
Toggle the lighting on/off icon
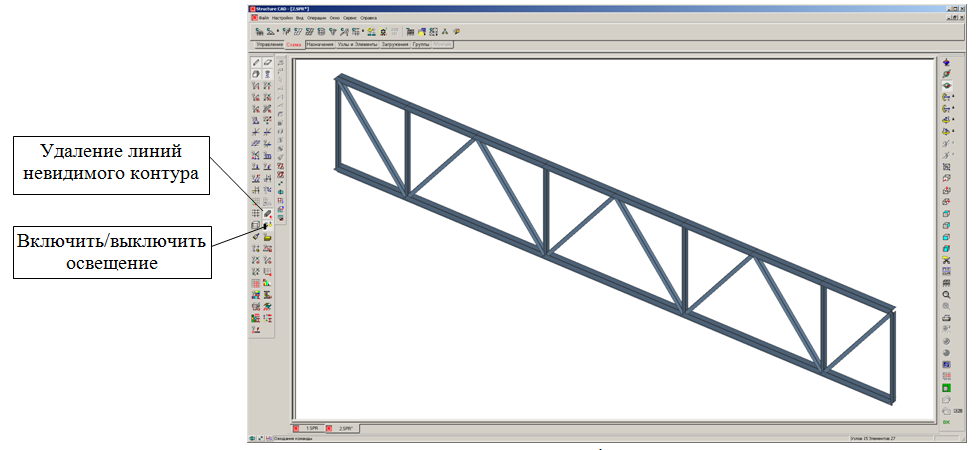(x=268, y=225)
